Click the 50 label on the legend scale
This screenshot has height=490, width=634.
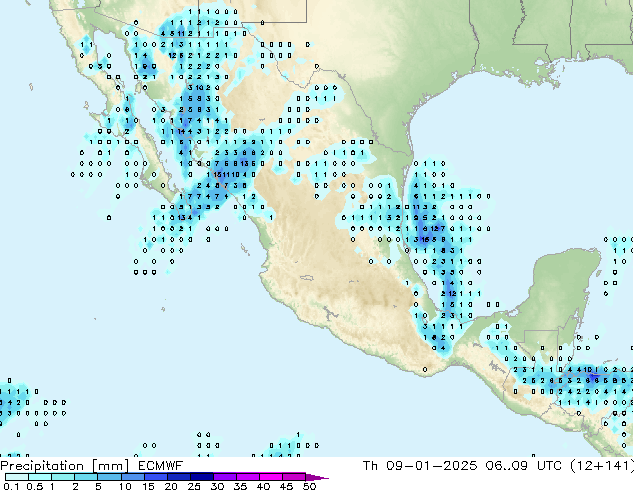310,487
